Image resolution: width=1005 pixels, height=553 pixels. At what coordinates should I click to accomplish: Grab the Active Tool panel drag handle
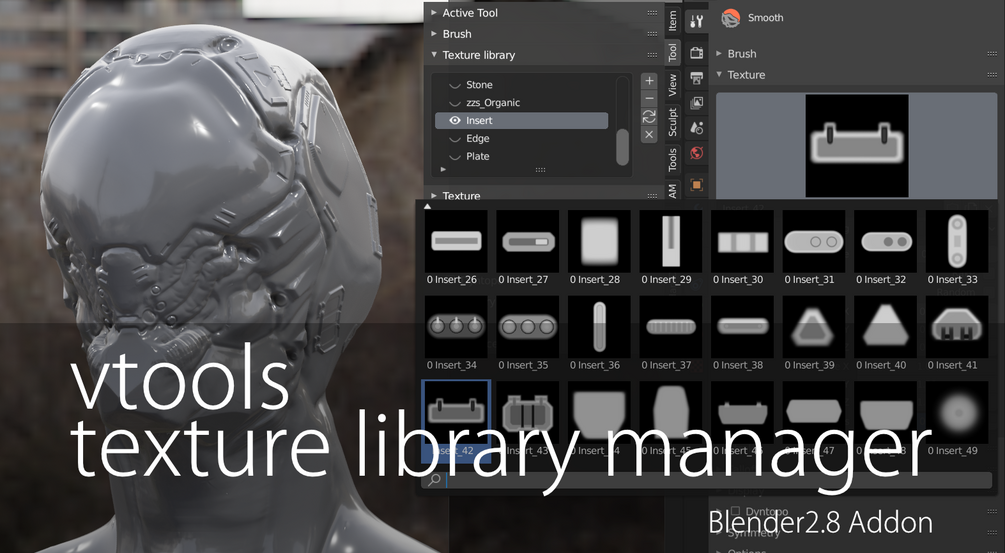coord(652,13)
